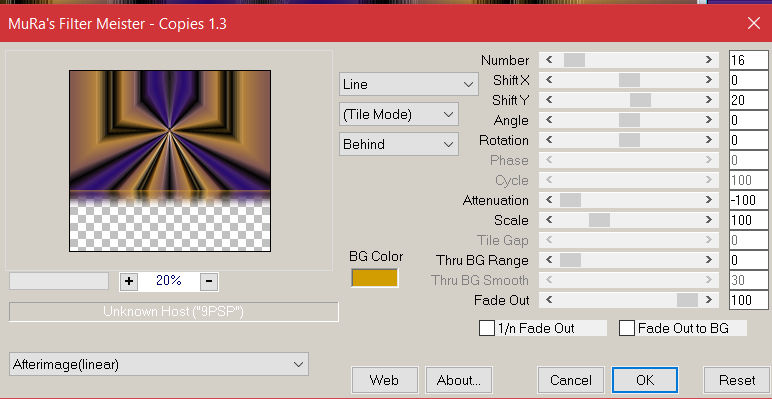Click the Reset button
The height and width of the screenshot is (399, 772).
[737, 380]
